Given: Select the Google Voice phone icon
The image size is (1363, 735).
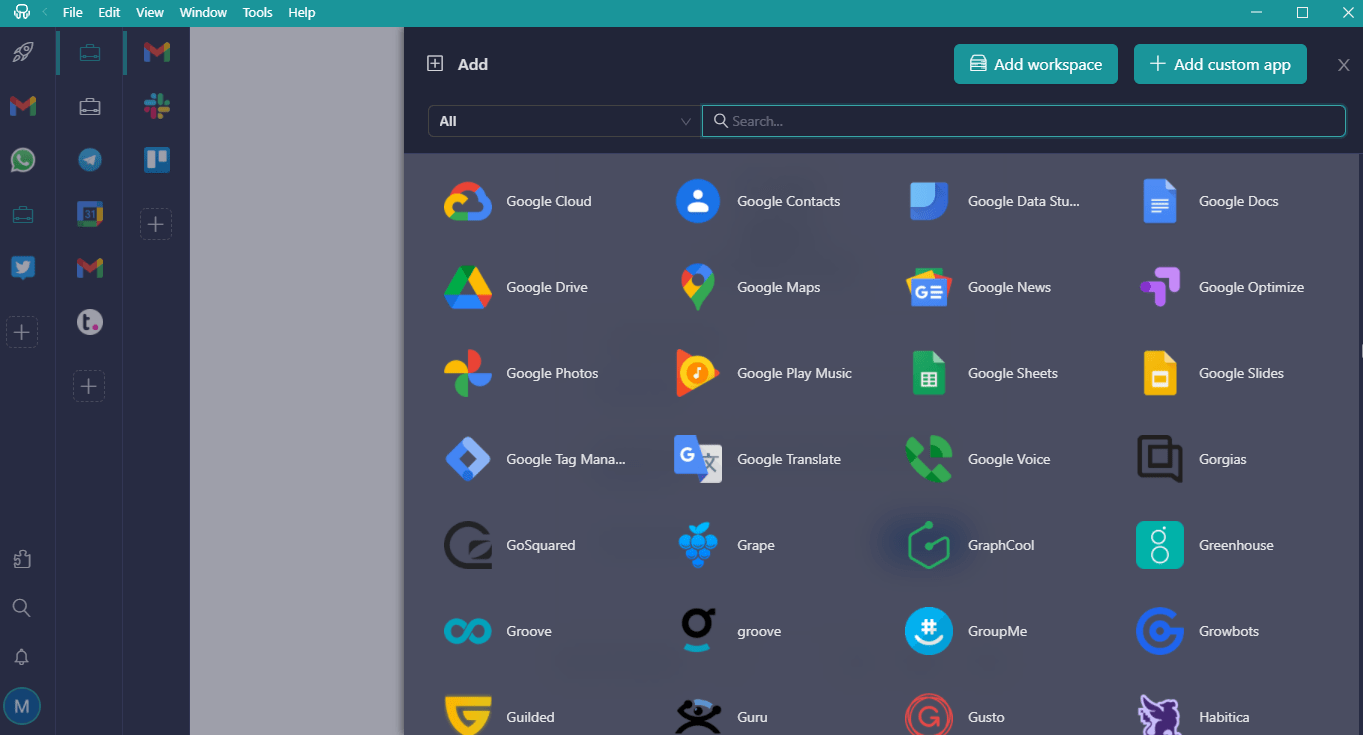Looking at the screenshot, I should click(929, 459).
